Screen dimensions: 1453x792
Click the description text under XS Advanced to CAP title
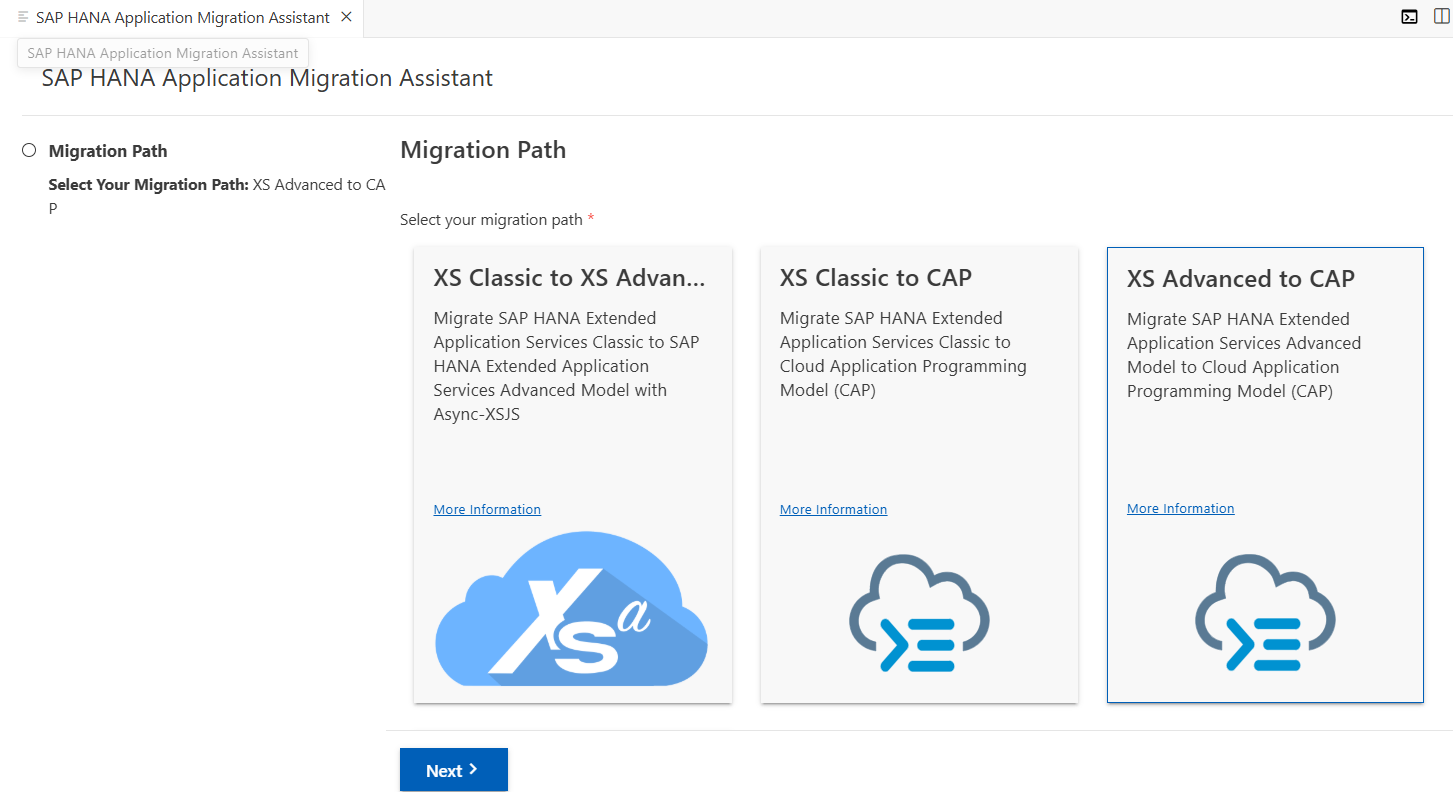click(1244, 355)
